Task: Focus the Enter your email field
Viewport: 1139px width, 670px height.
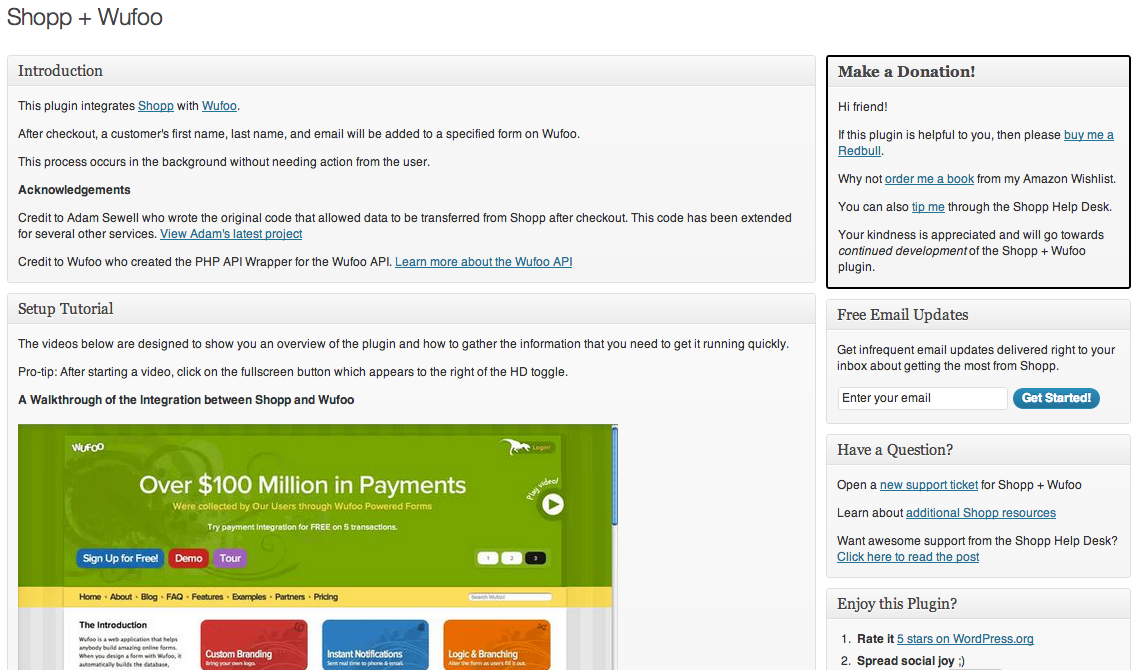Action: (x=922, y=398)
